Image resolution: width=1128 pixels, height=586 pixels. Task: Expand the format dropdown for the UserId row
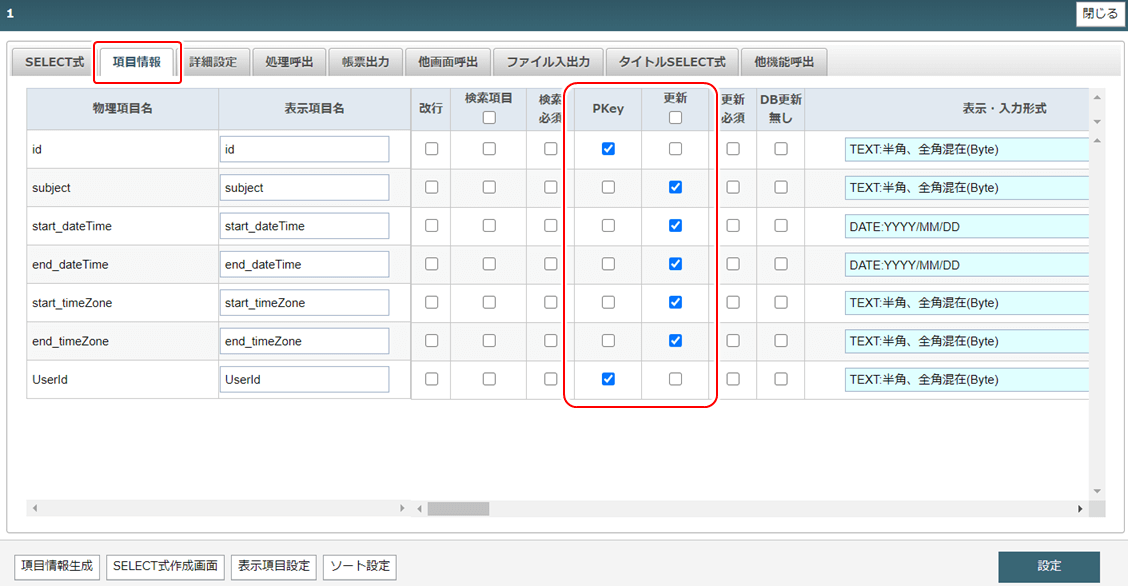coord(966,379)
